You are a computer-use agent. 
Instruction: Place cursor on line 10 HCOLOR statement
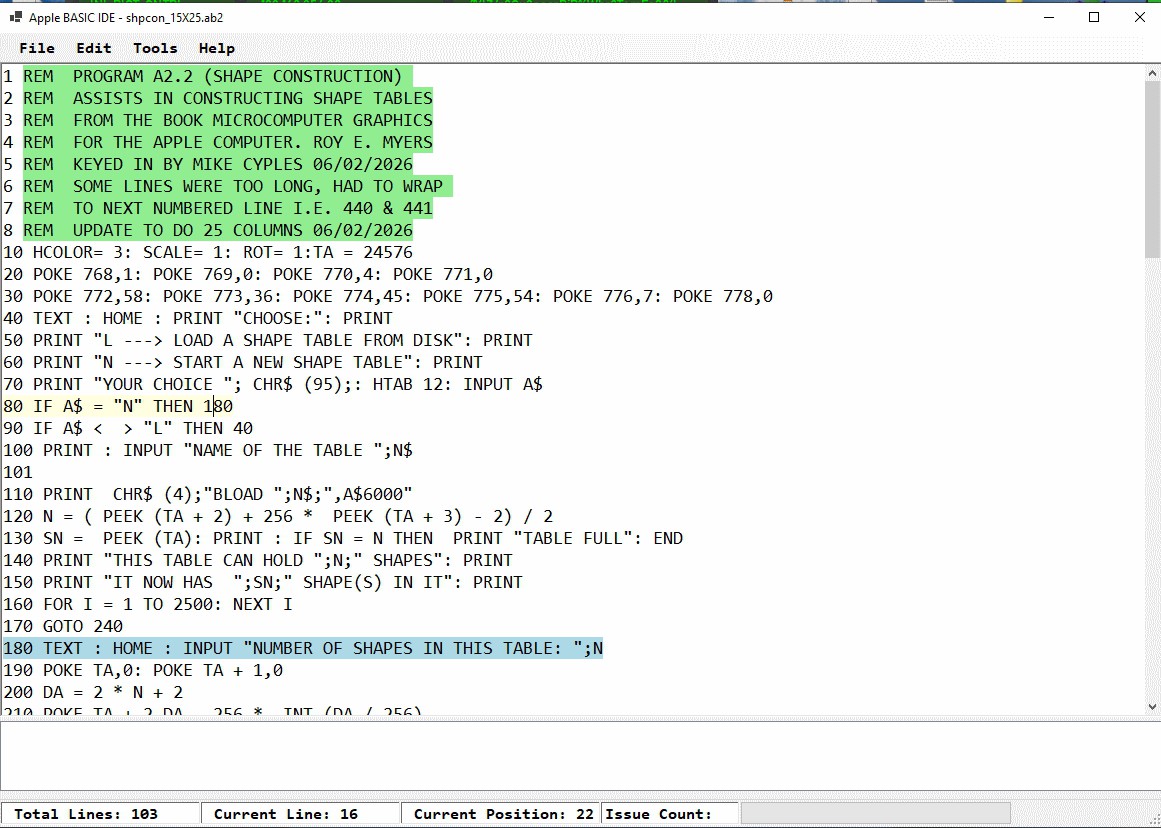click(x=208, y=253)
